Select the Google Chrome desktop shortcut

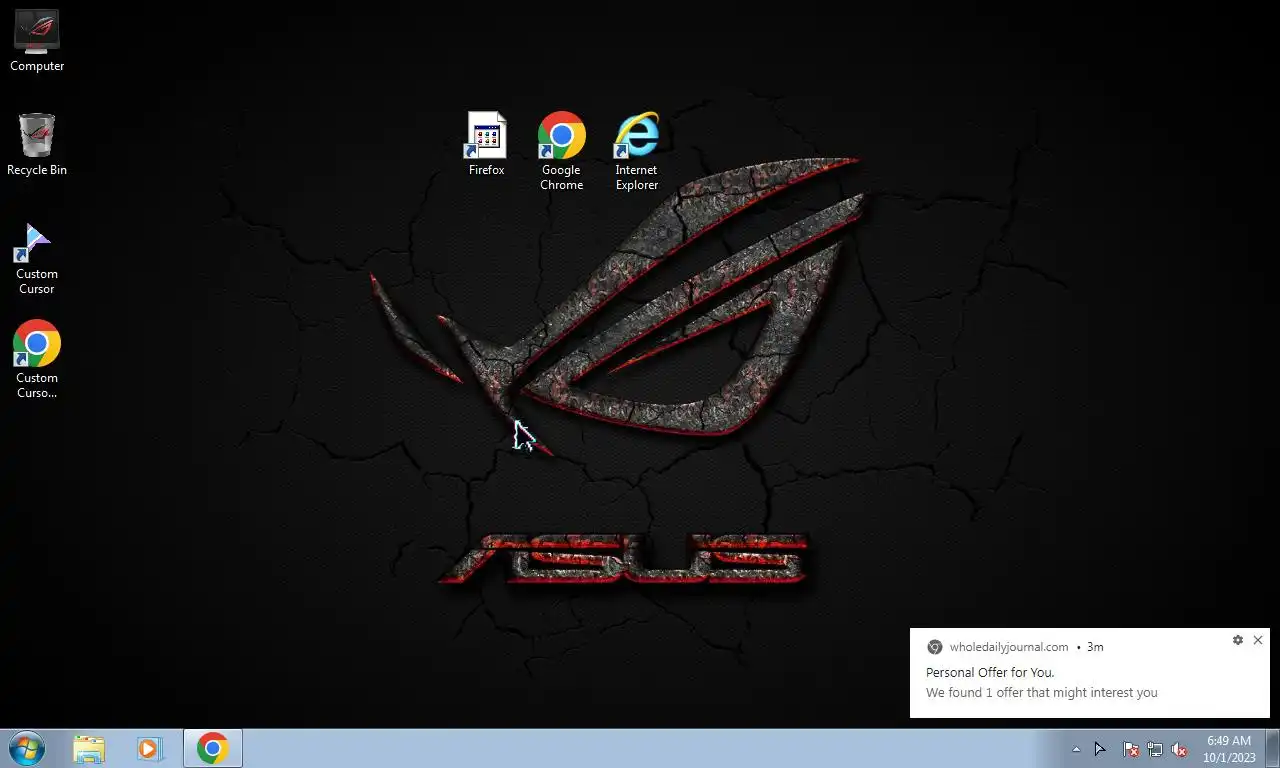pyautogui.click(x=562, y=151)
